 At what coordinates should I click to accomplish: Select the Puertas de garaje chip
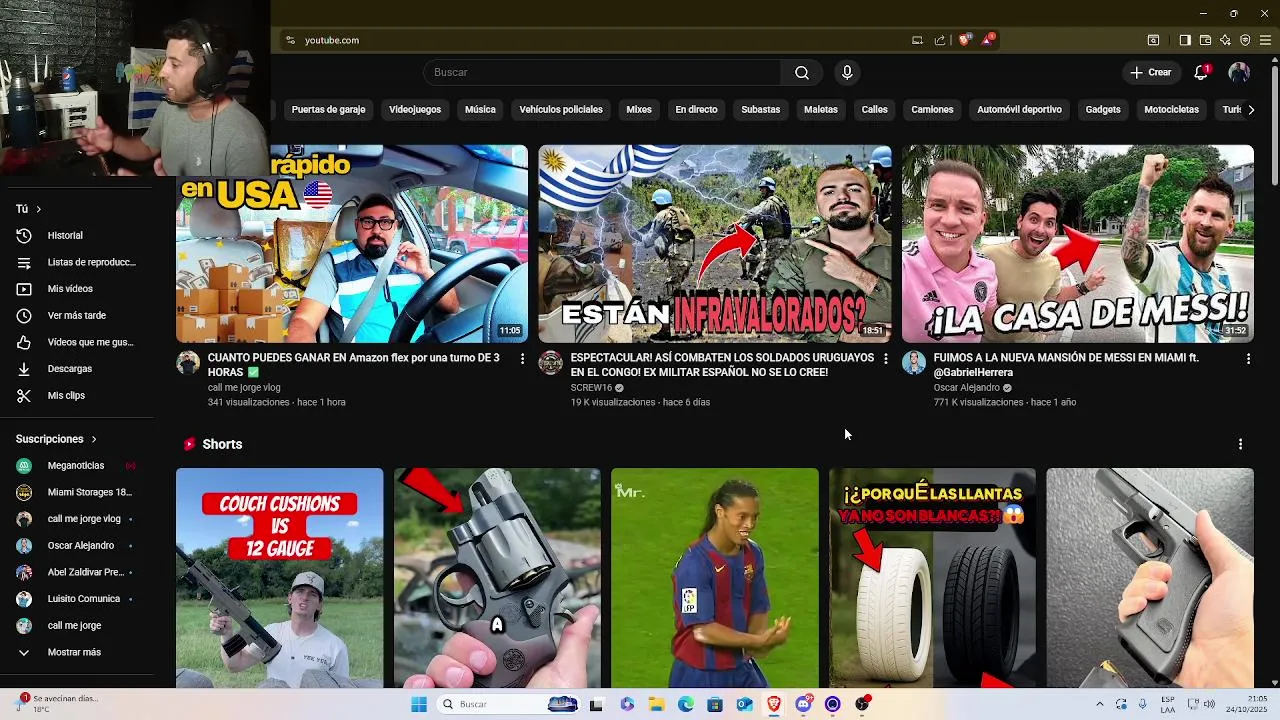[x=328, y=109]
